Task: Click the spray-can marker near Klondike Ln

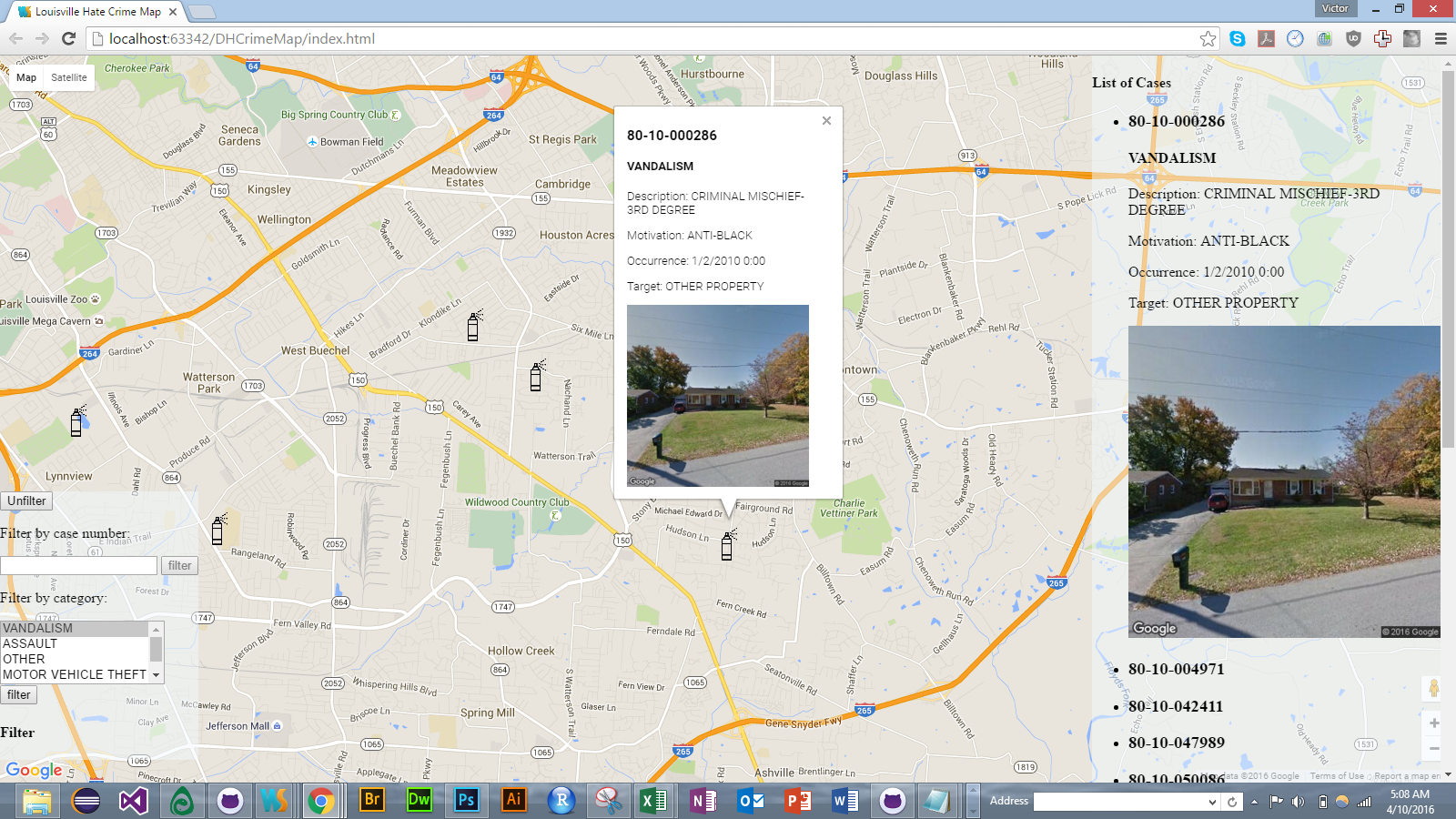Action: [x=474, y=326]
